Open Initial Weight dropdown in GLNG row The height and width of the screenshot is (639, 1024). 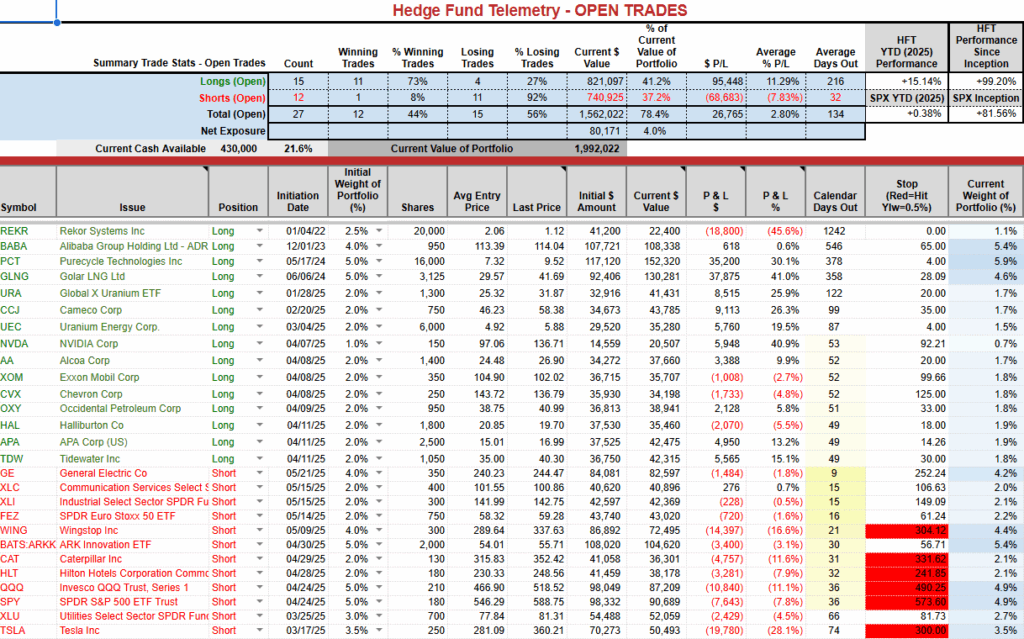pyautogui.click(x=379, y=276)
